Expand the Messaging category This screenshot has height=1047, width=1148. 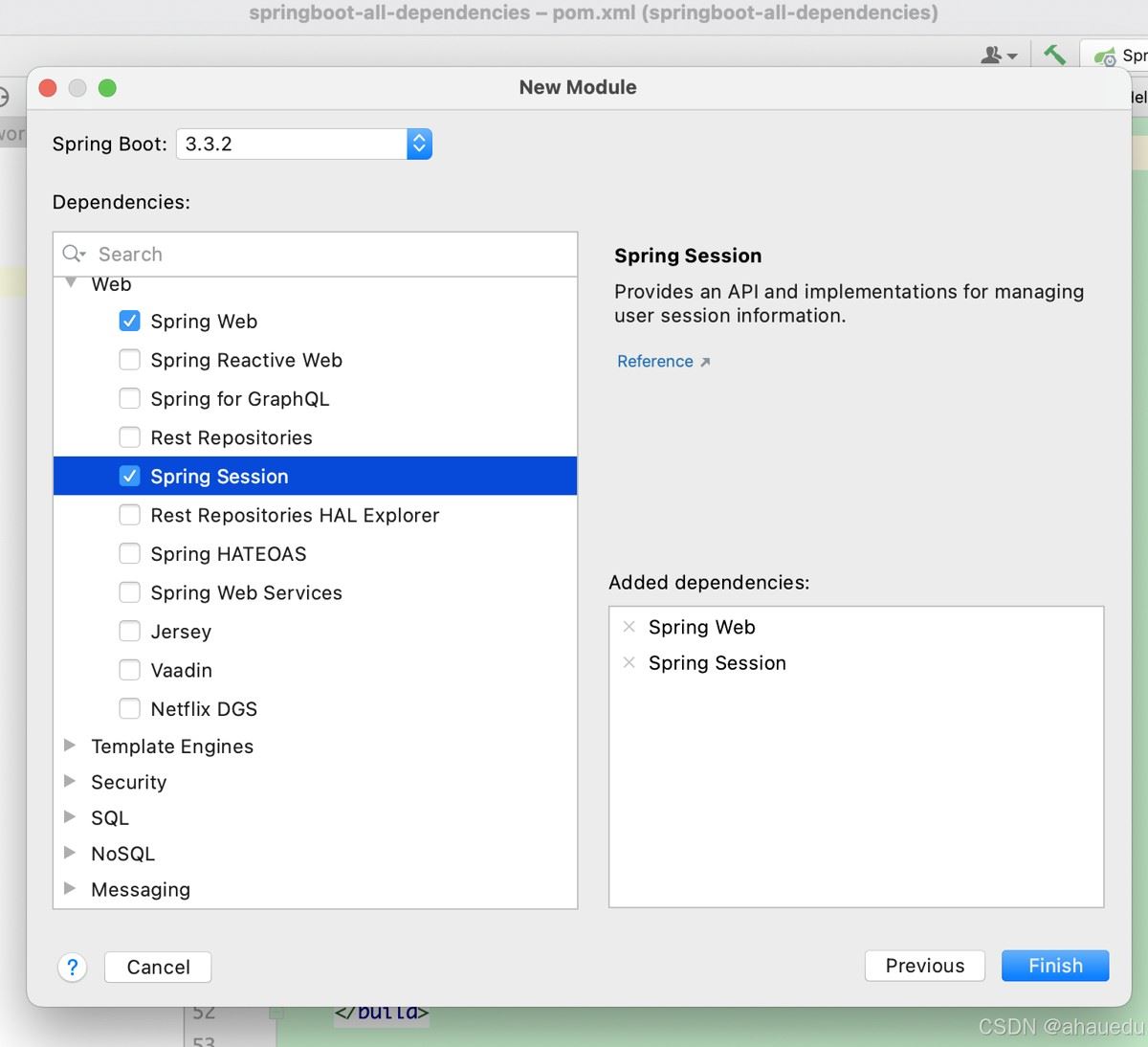[69, 888]
